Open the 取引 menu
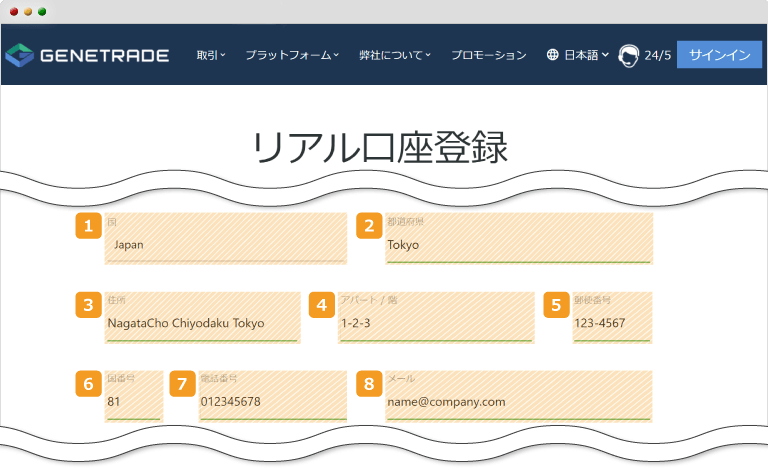The height and width of the screenshot is (470, 768). coord(211,55)
